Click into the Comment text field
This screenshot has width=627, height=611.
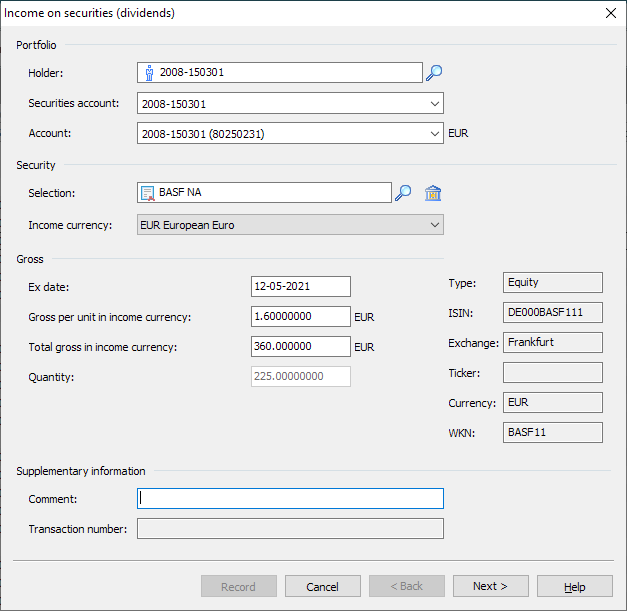tap(290, 498)
